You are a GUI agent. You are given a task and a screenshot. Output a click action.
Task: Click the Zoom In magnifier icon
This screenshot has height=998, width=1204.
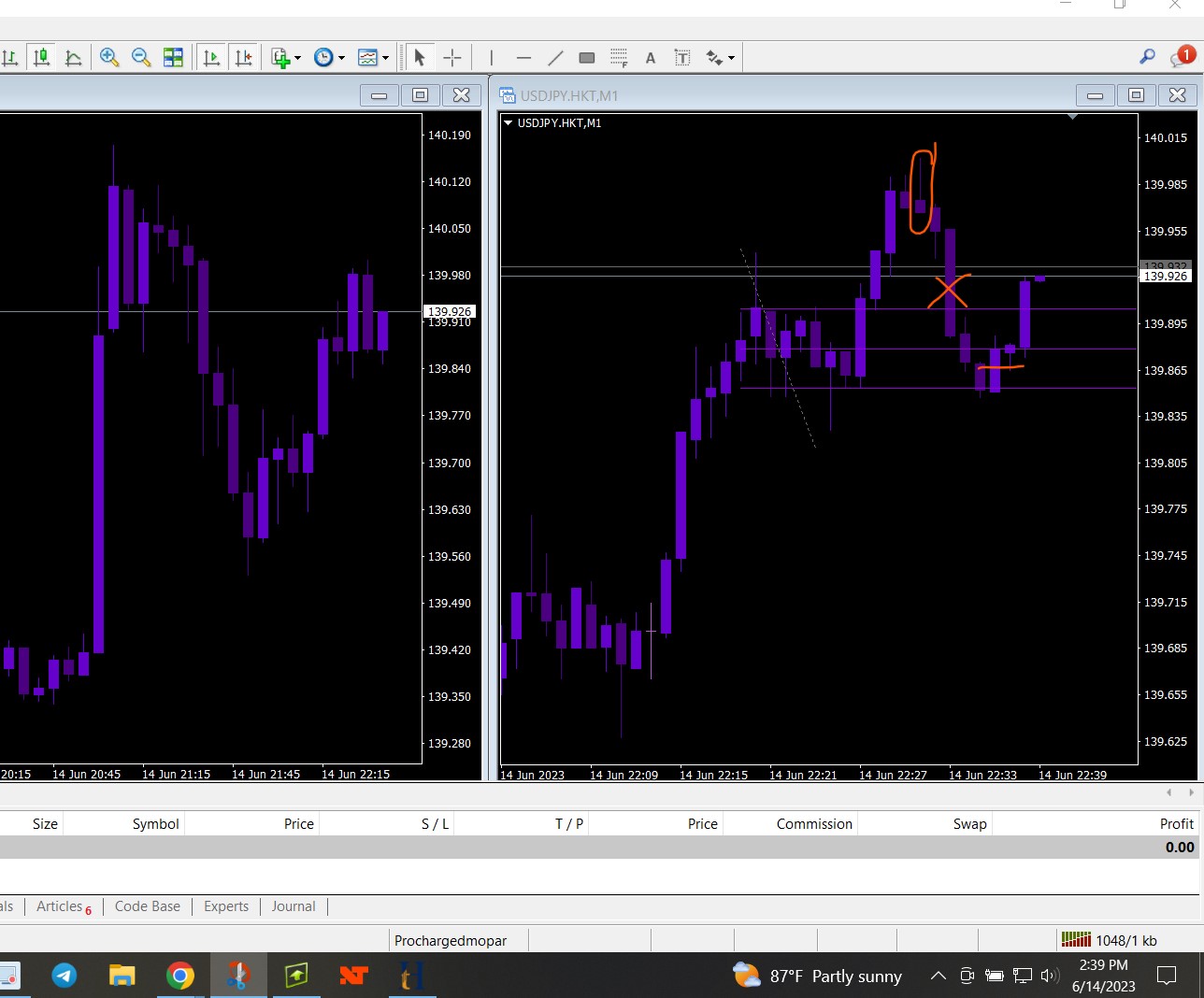click(x=109, y=58)
